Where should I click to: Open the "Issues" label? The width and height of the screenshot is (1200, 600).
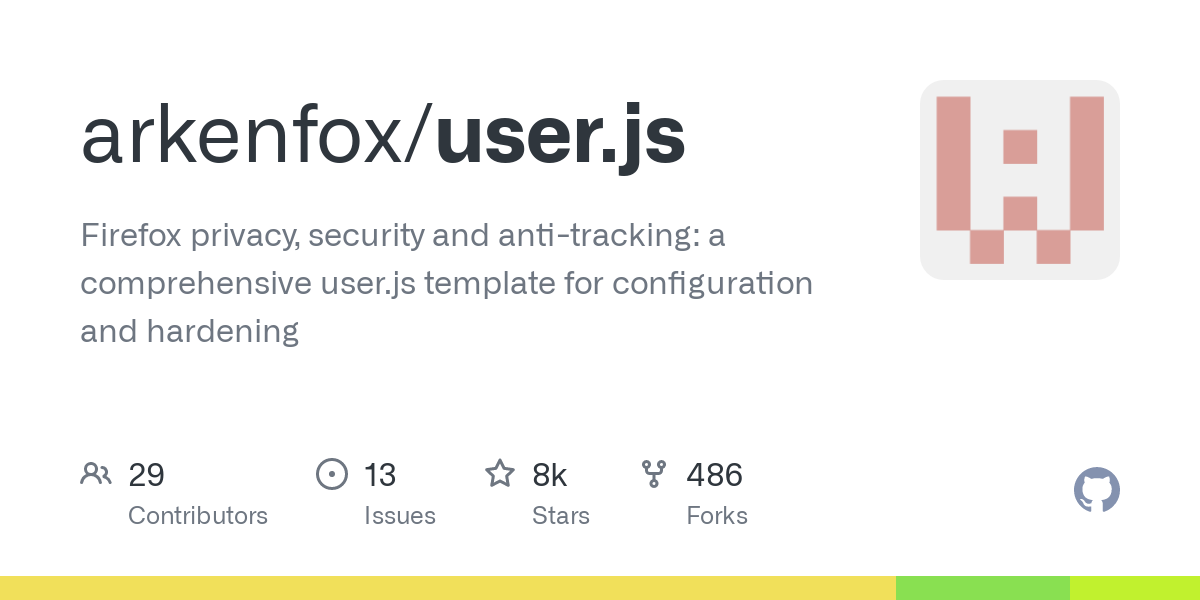point(400,516)
